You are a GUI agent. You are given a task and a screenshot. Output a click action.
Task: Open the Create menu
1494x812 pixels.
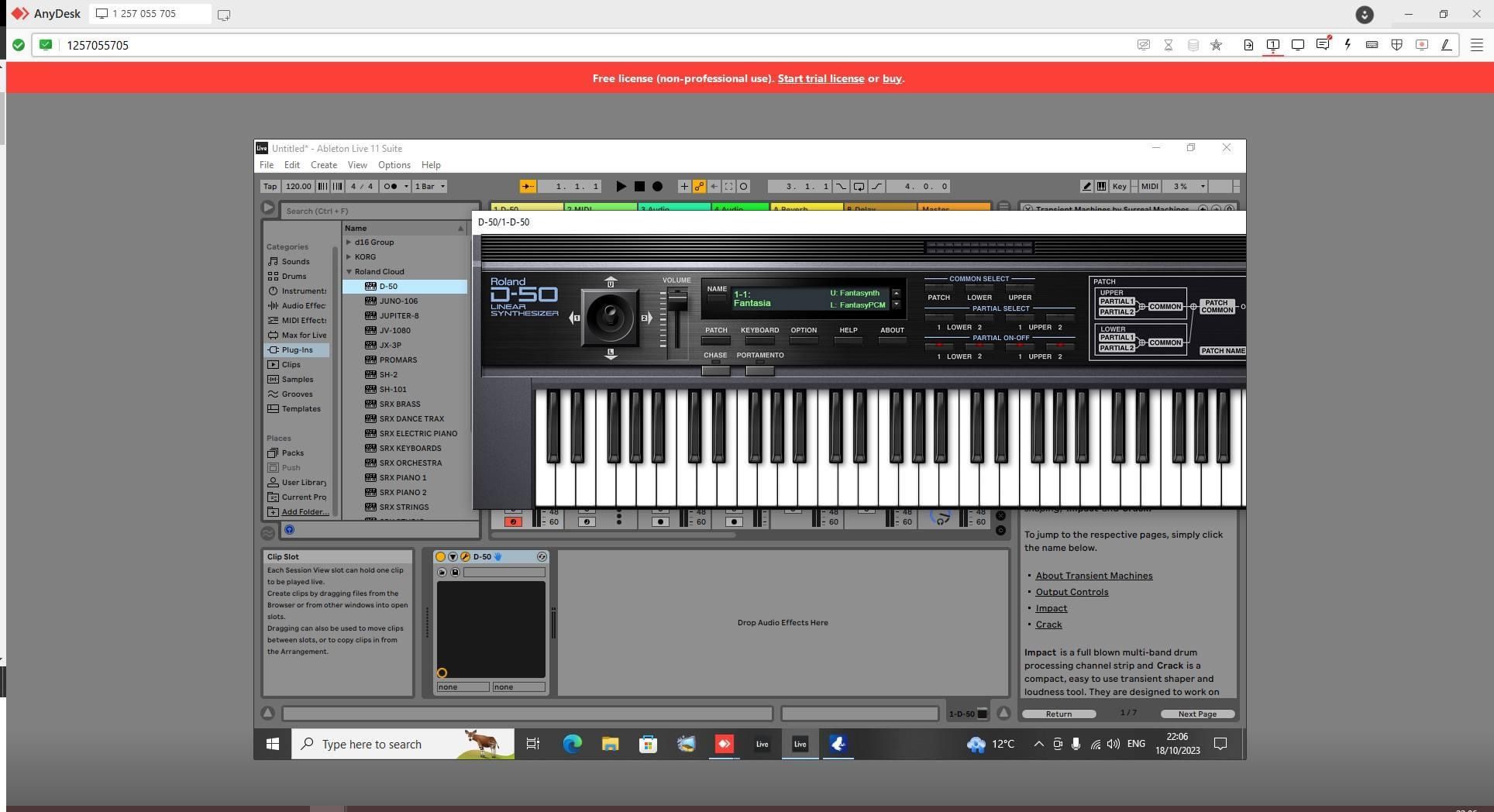(323, 165)
